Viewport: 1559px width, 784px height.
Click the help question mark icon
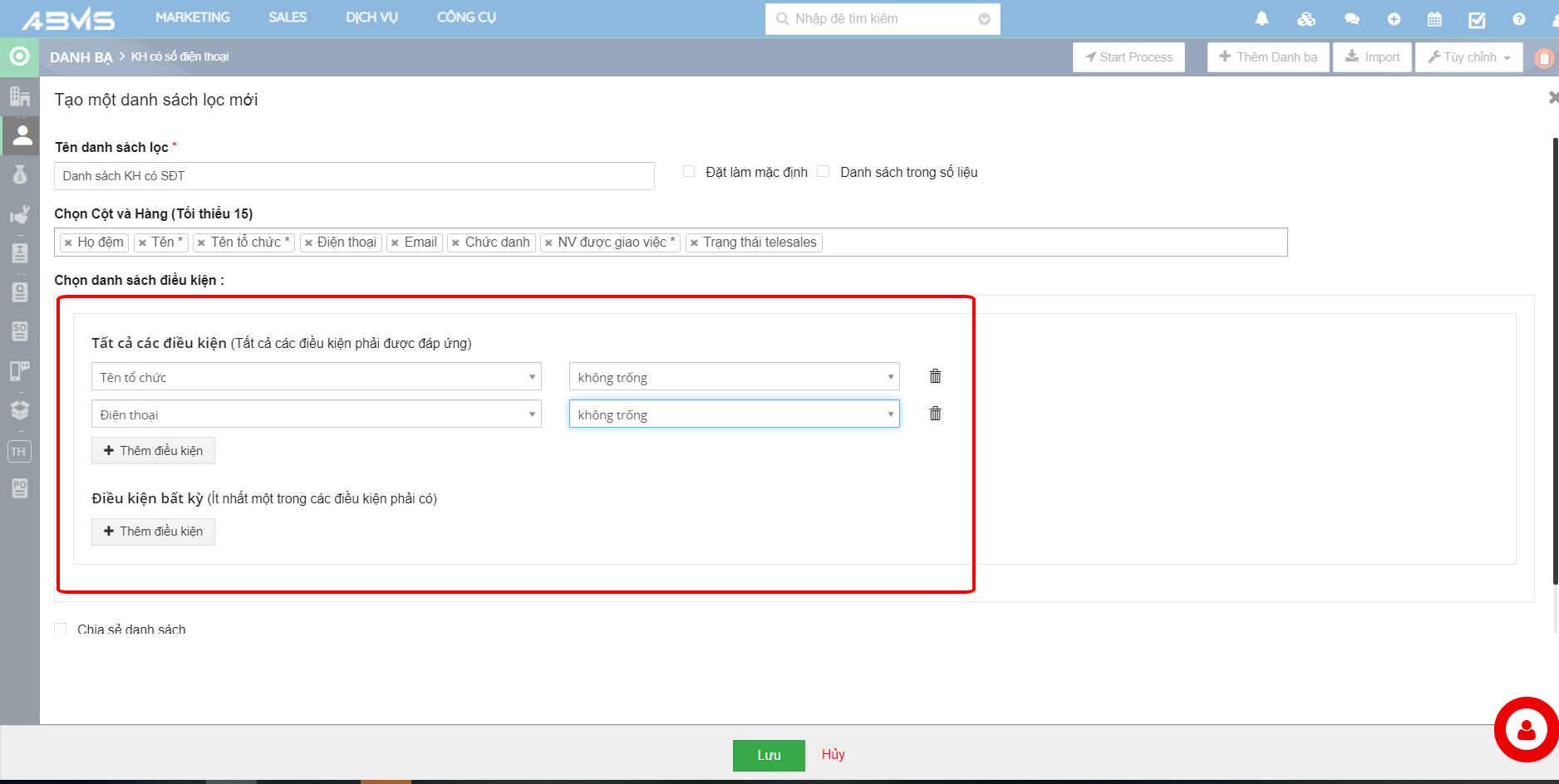pyautogui.click(x=1519, y=19)
